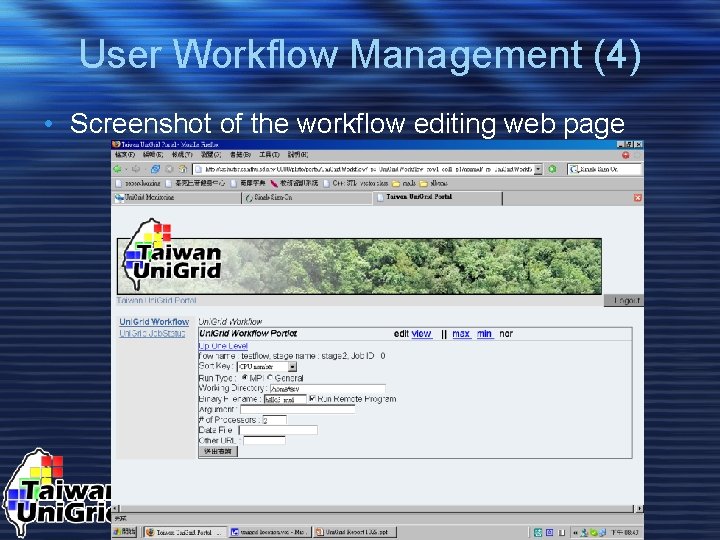Viewport: 720px width, 540px height.
Task: Open the 'mails' bookmark folder
Action: coord(404,183)
